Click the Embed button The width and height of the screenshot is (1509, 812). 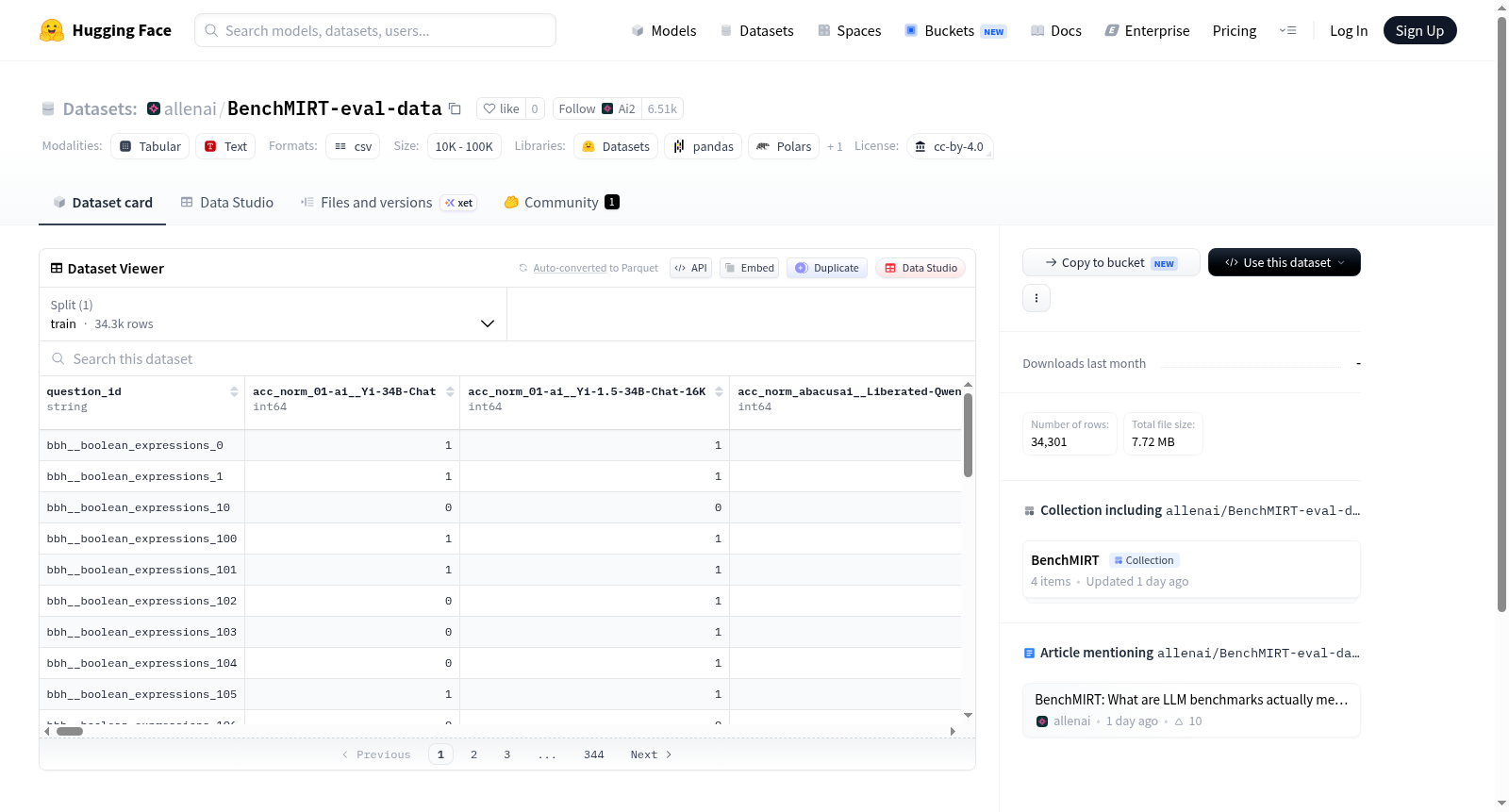click(x=750, y=268)
